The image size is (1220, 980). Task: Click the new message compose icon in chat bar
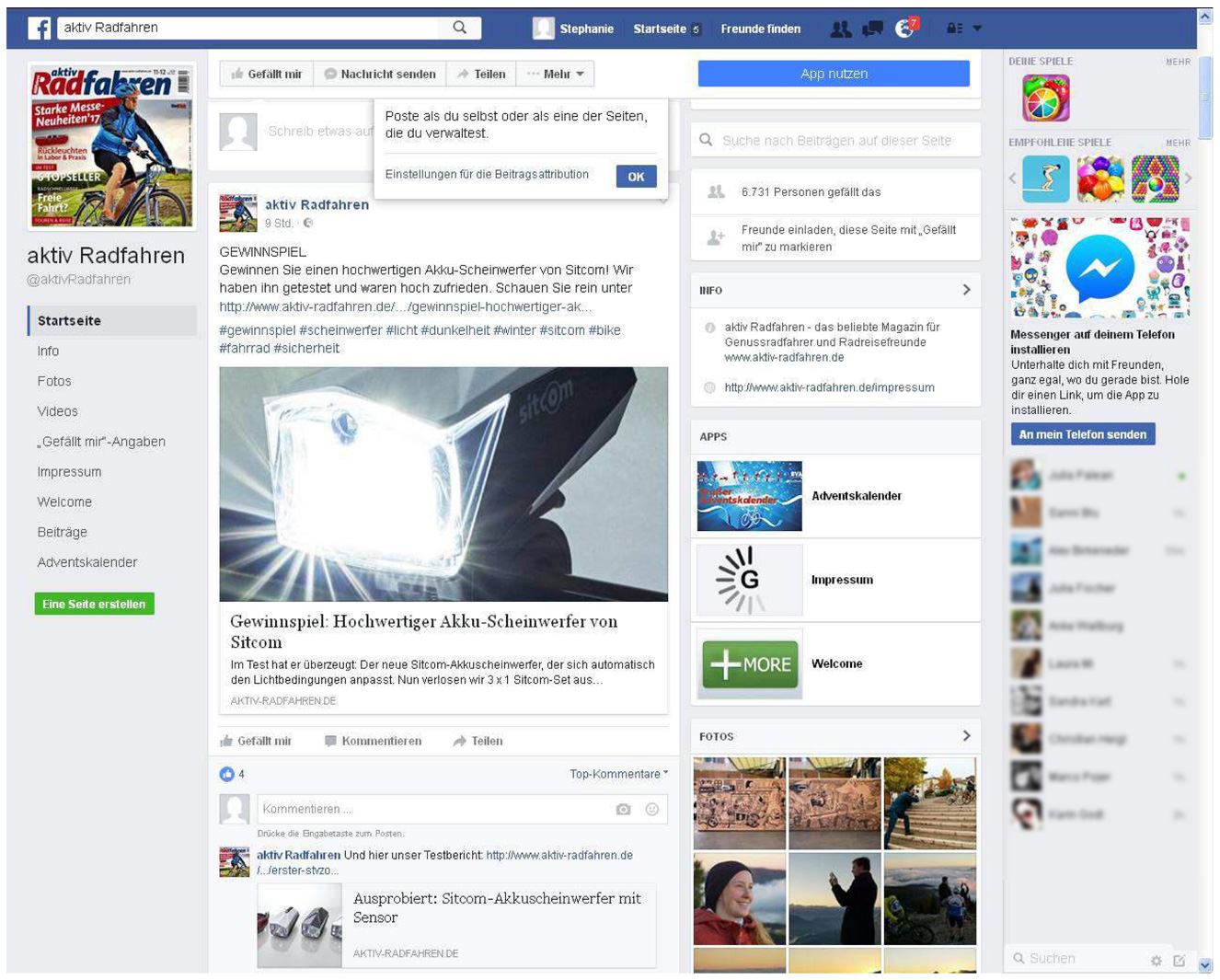point(1180,961)
